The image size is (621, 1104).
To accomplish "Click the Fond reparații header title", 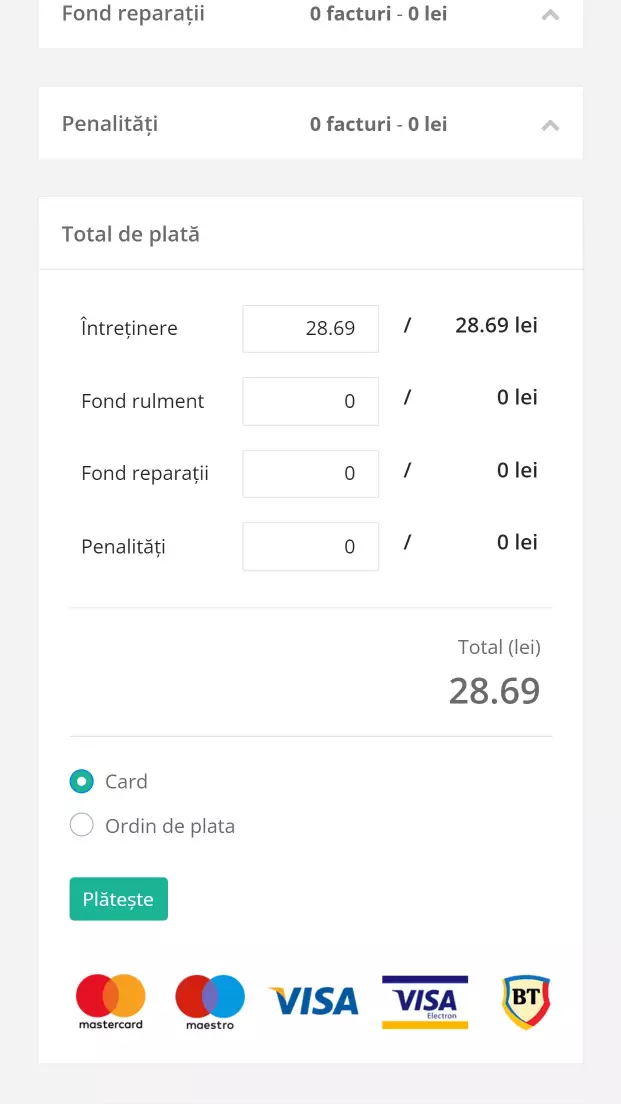I will coord(133,14).
